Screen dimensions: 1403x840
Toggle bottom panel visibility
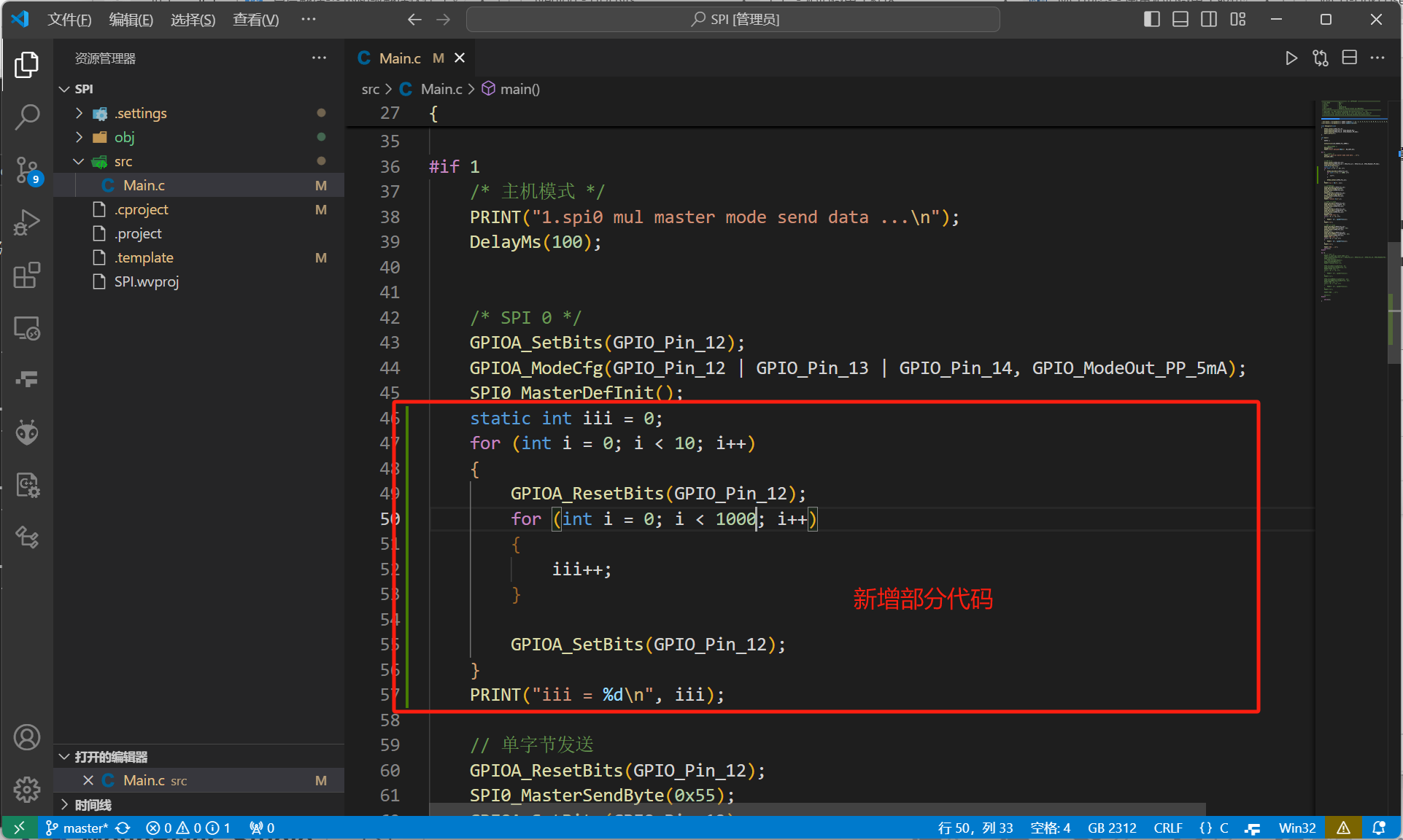pyautogui.click(x=1180, y=20)
